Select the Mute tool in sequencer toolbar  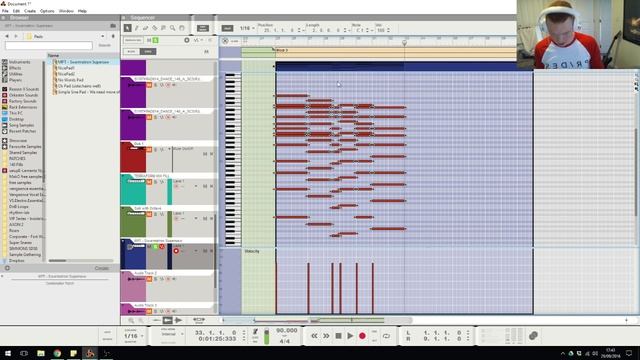(x=163, y=28)
